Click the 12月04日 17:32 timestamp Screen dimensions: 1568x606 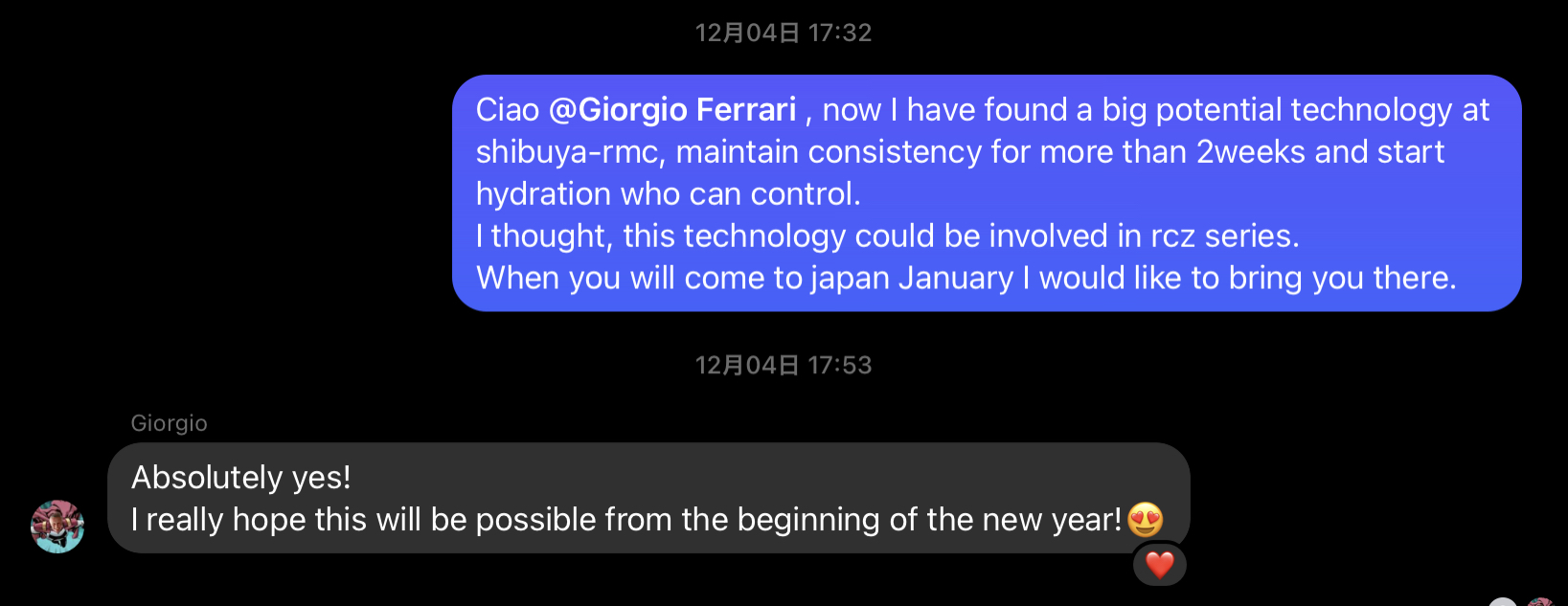tap(784, 33)
